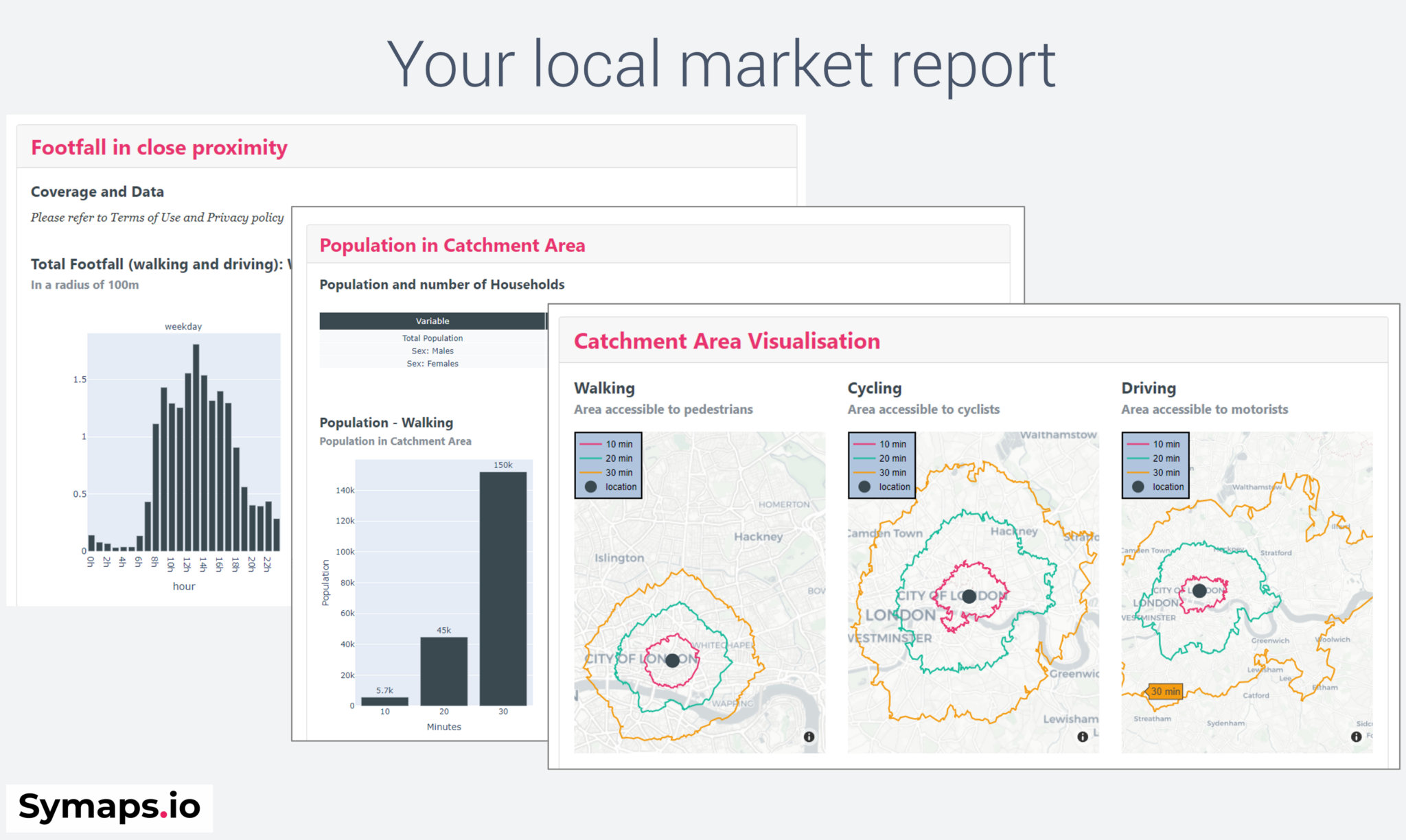The image size is (1406, 840).
Task: Click the Footfall in close proximity heading
Action: click(x=159, y=148)
